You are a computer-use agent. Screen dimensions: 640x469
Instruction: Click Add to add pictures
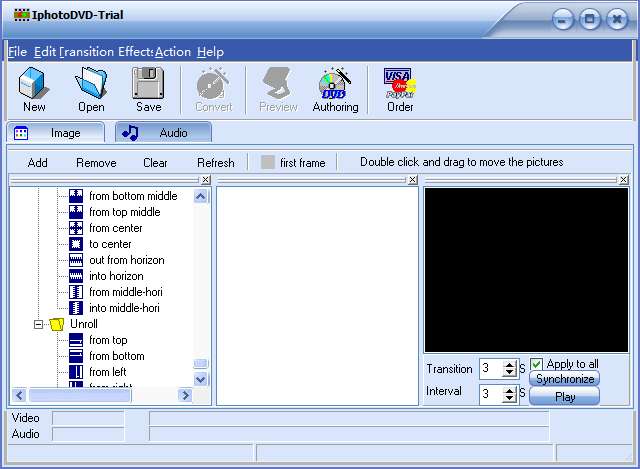click(38, 163)
